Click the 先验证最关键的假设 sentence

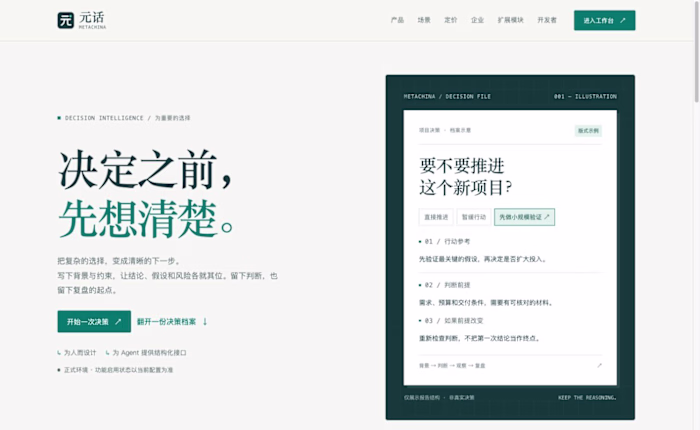[x=483, y=259]
